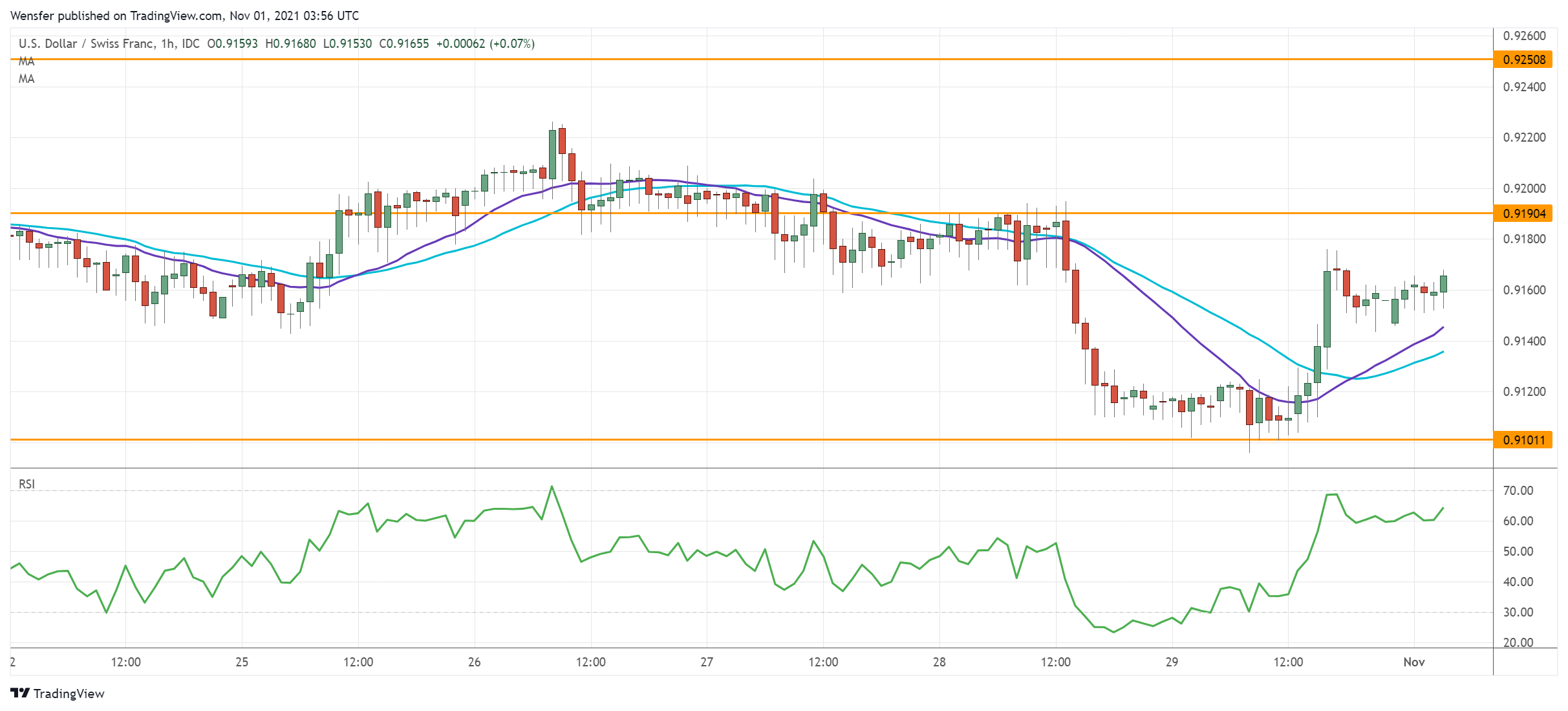Click the TradingView logo icon
This screenshot has width=1568, height=711.
pos(20,693)
